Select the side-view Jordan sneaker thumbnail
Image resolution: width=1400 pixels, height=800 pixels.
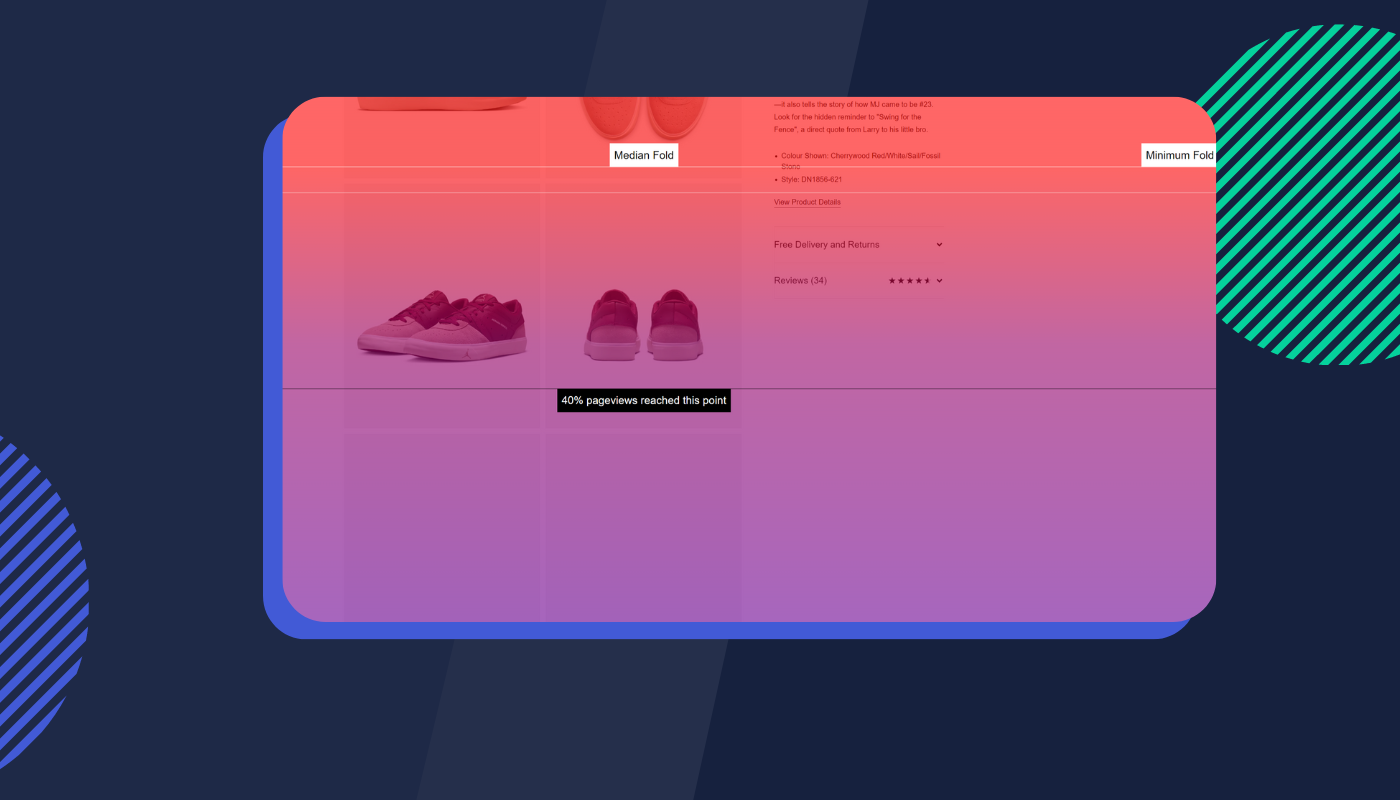442,320
